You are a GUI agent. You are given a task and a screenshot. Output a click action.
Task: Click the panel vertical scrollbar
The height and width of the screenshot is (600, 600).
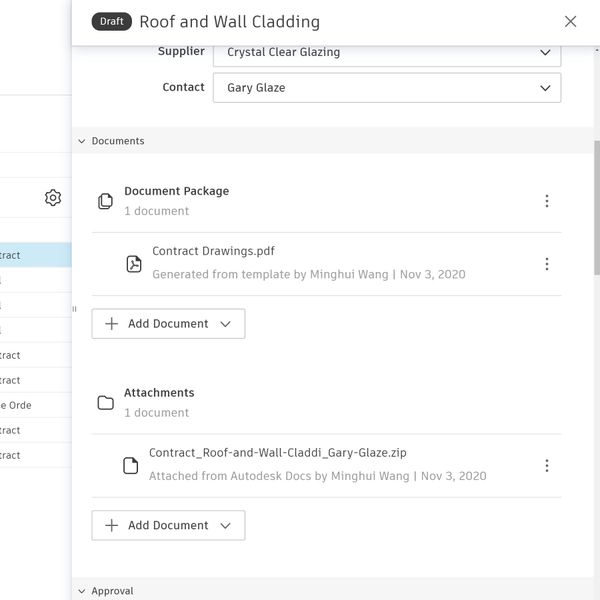tap(597, 210)
